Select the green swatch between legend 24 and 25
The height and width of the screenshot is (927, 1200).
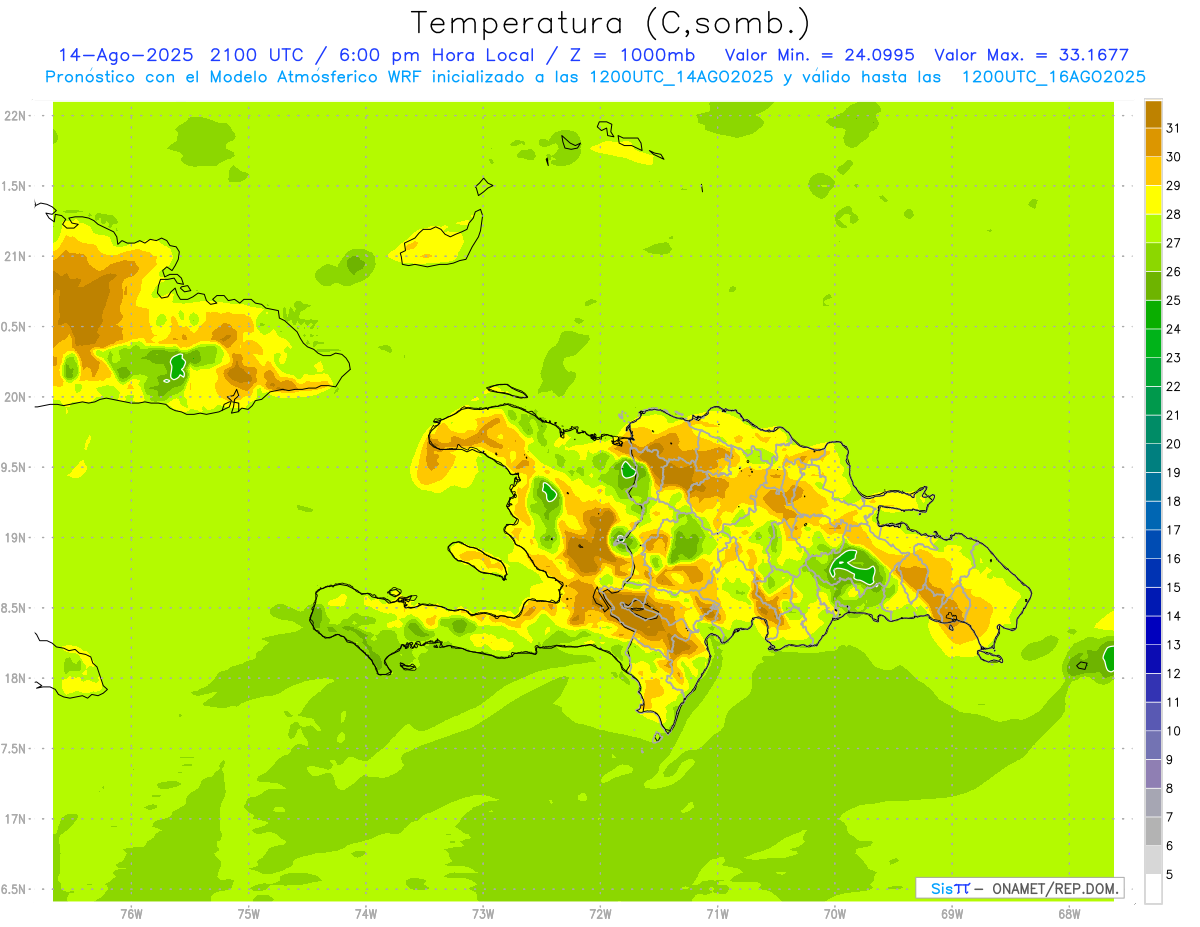pyautogui.click(x=1153, y=315)
